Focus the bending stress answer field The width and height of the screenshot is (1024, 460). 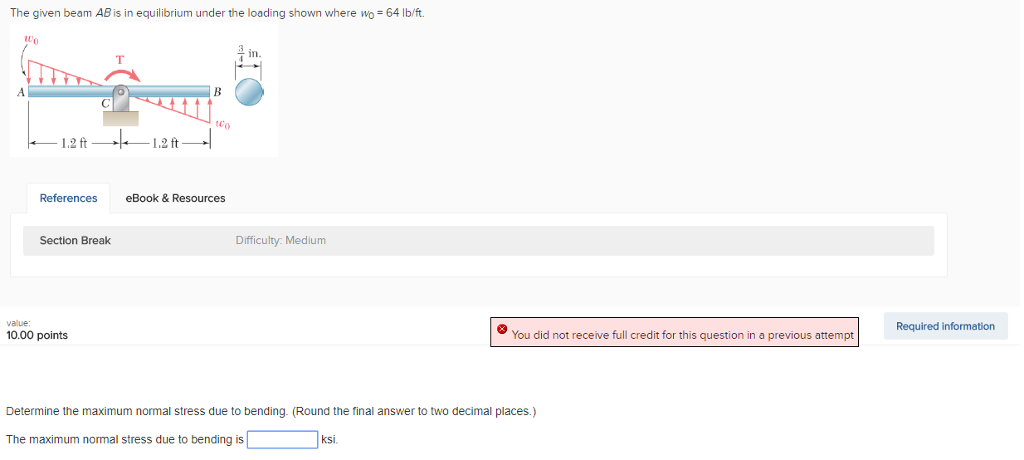283,439
